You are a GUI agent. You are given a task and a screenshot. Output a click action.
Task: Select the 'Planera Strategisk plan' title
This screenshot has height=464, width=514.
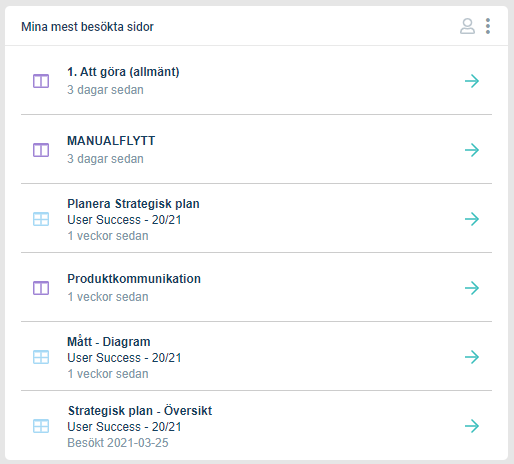click(133, 204)
